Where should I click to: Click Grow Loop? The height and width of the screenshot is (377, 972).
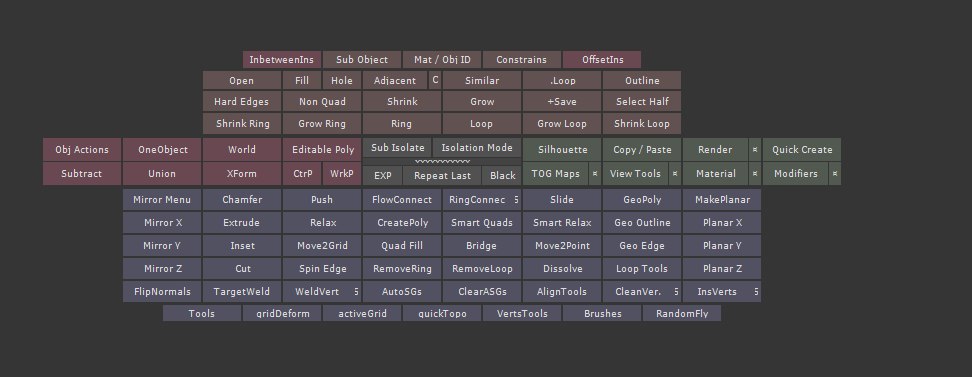562,123
